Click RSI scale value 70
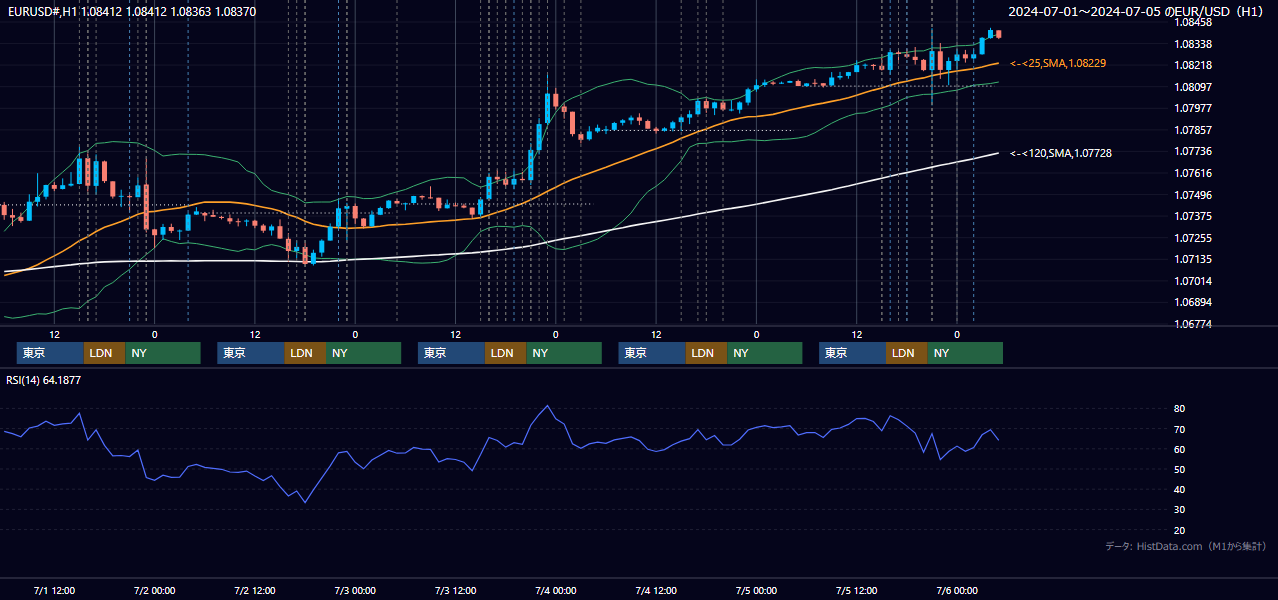 [x=1180, y=429]
